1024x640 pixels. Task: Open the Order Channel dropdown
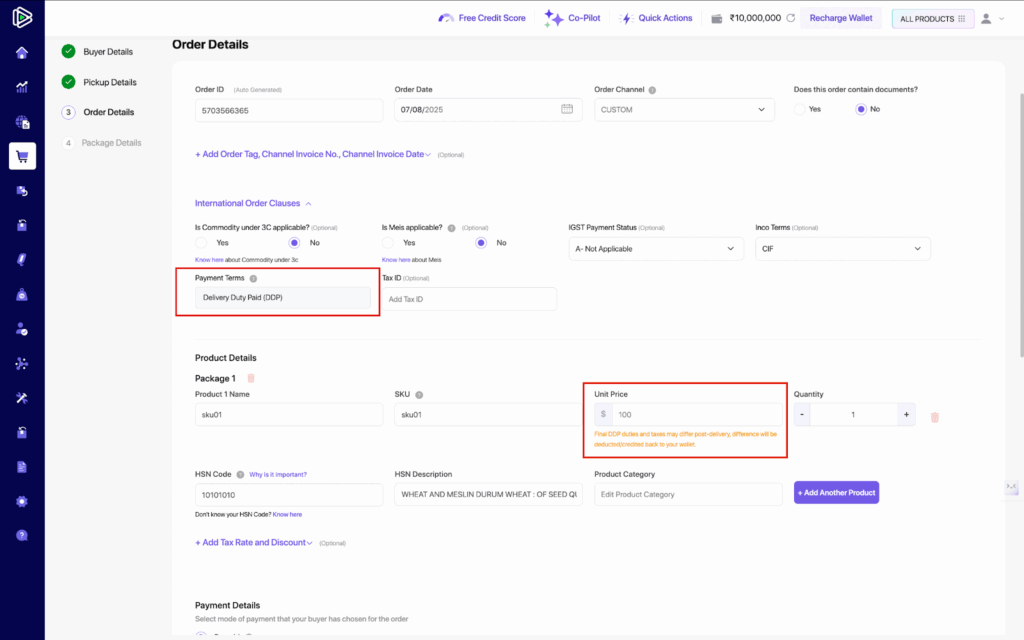pos(684,110)
